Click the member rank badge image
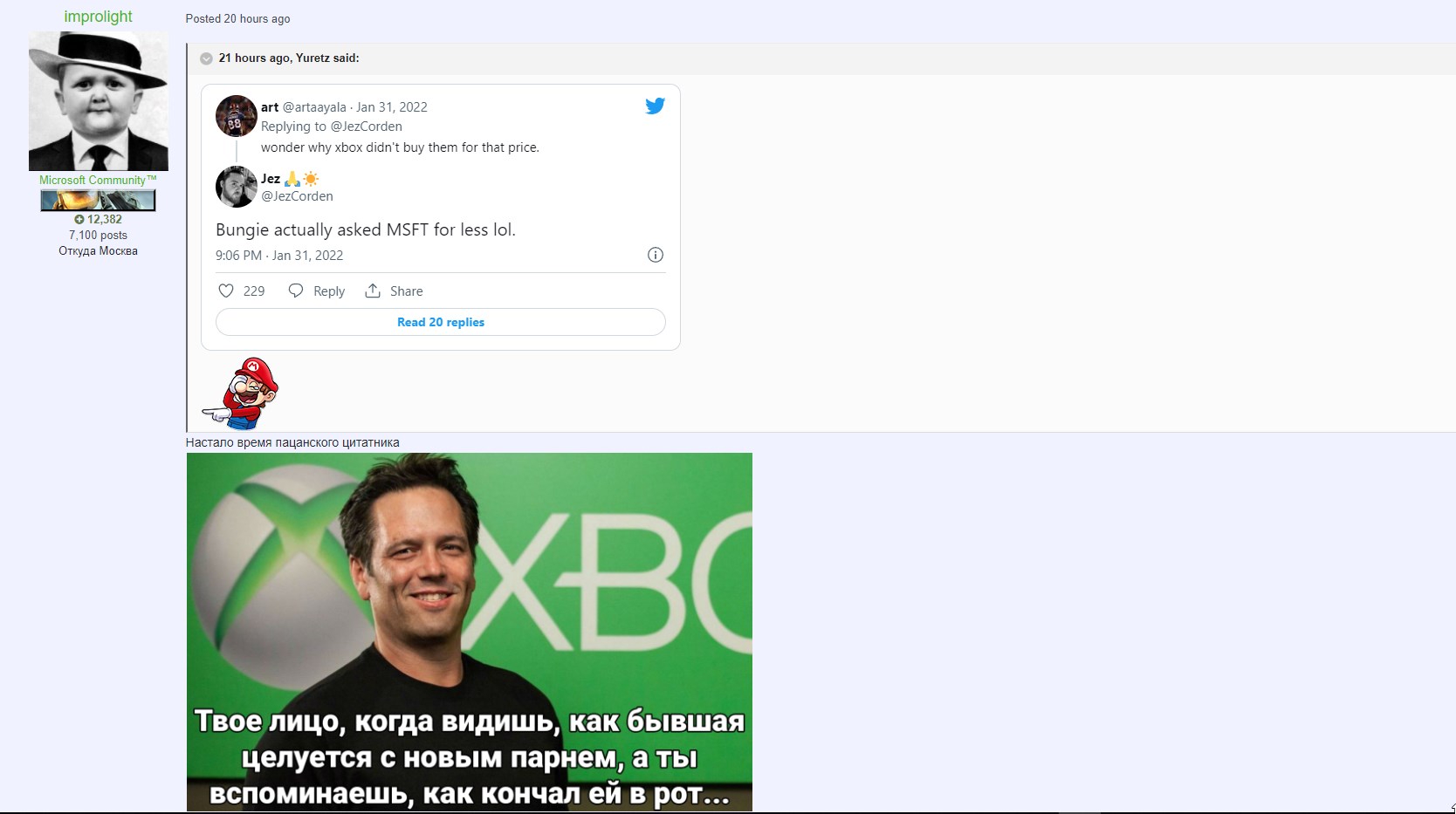 point(98,201)
